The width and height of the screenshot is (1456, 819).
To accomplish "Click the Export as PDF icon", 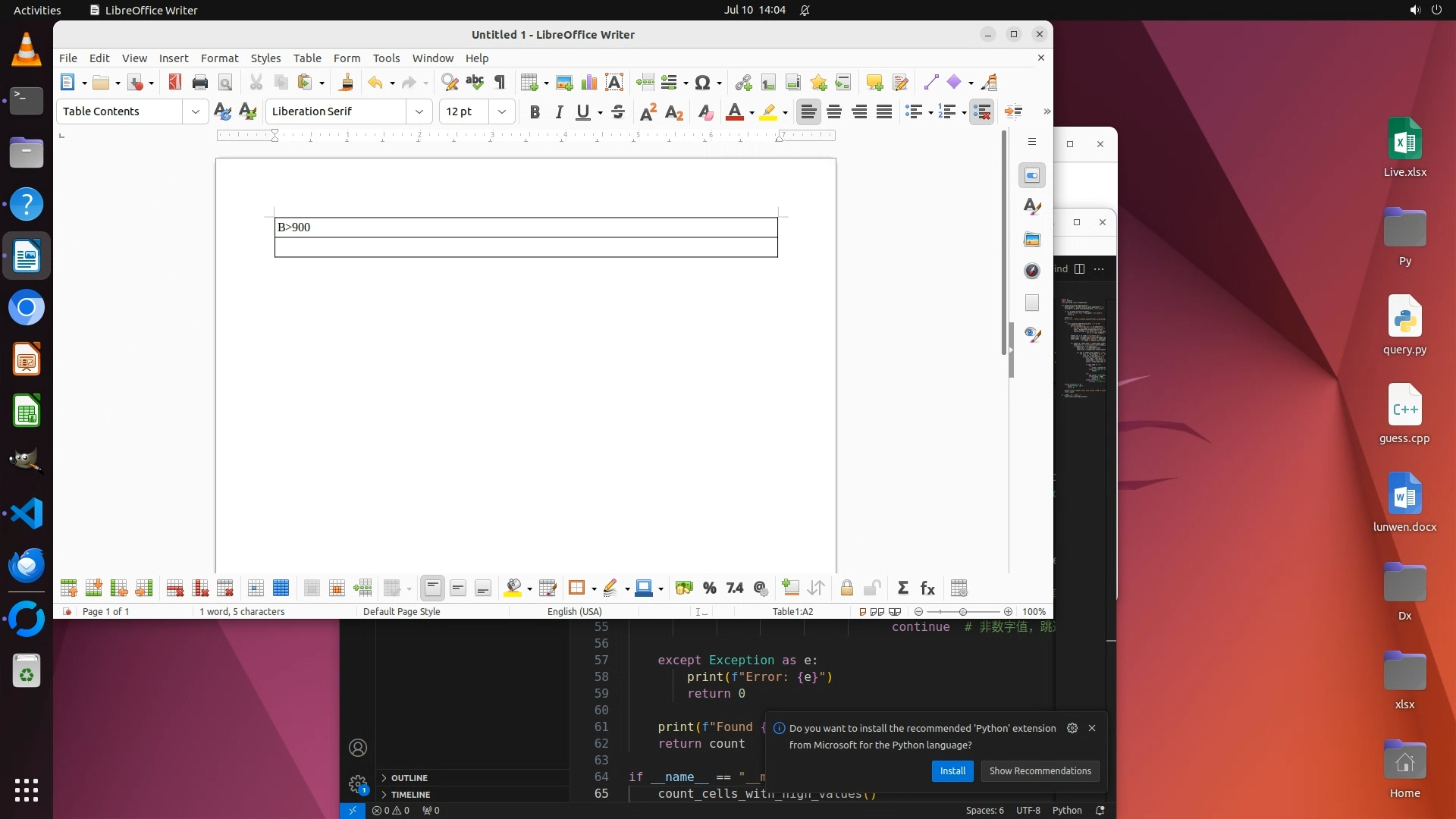I will point(175,83).
